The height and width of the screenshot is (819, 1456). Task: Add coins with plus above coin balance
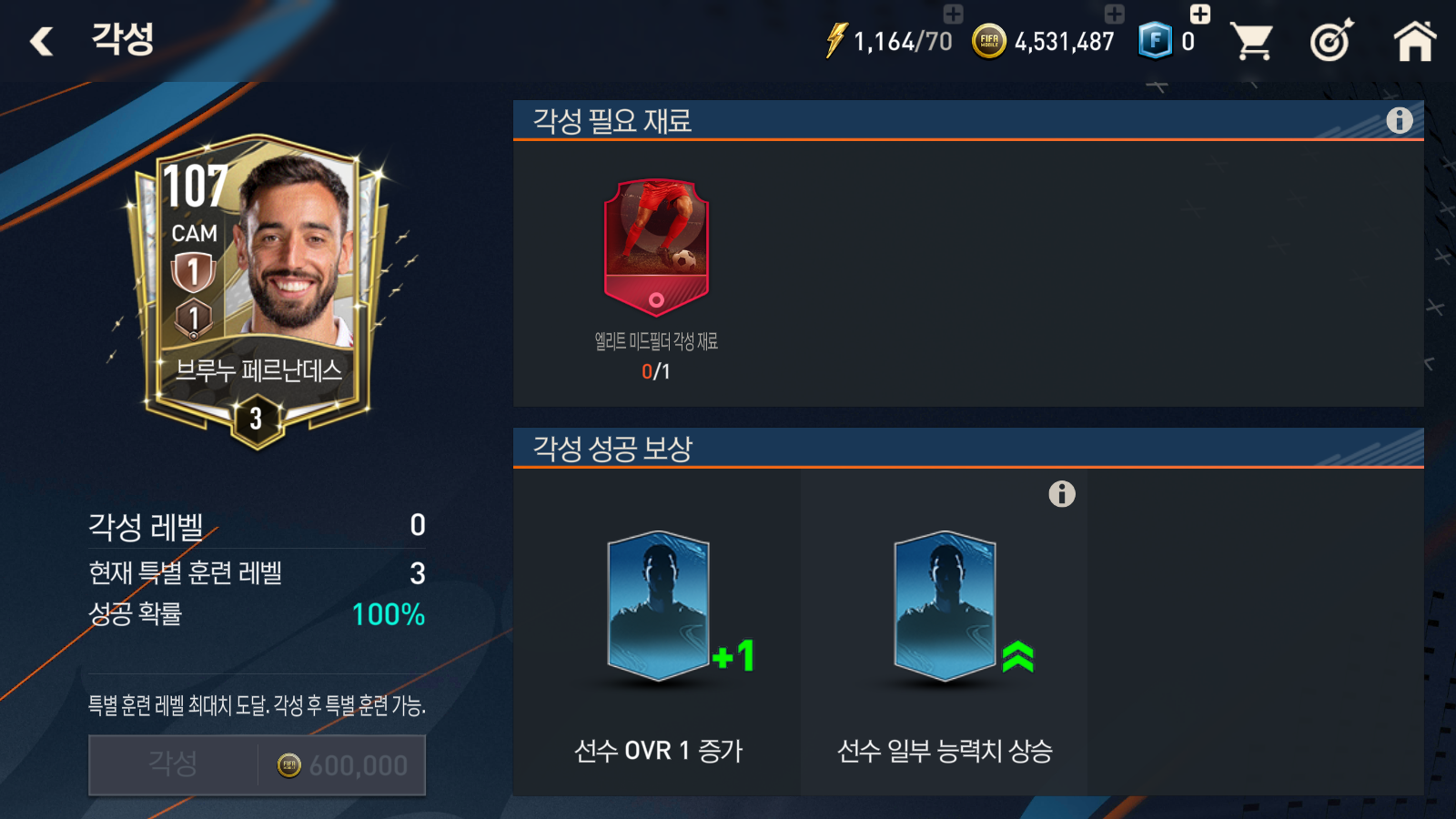tap(1114, 14)
